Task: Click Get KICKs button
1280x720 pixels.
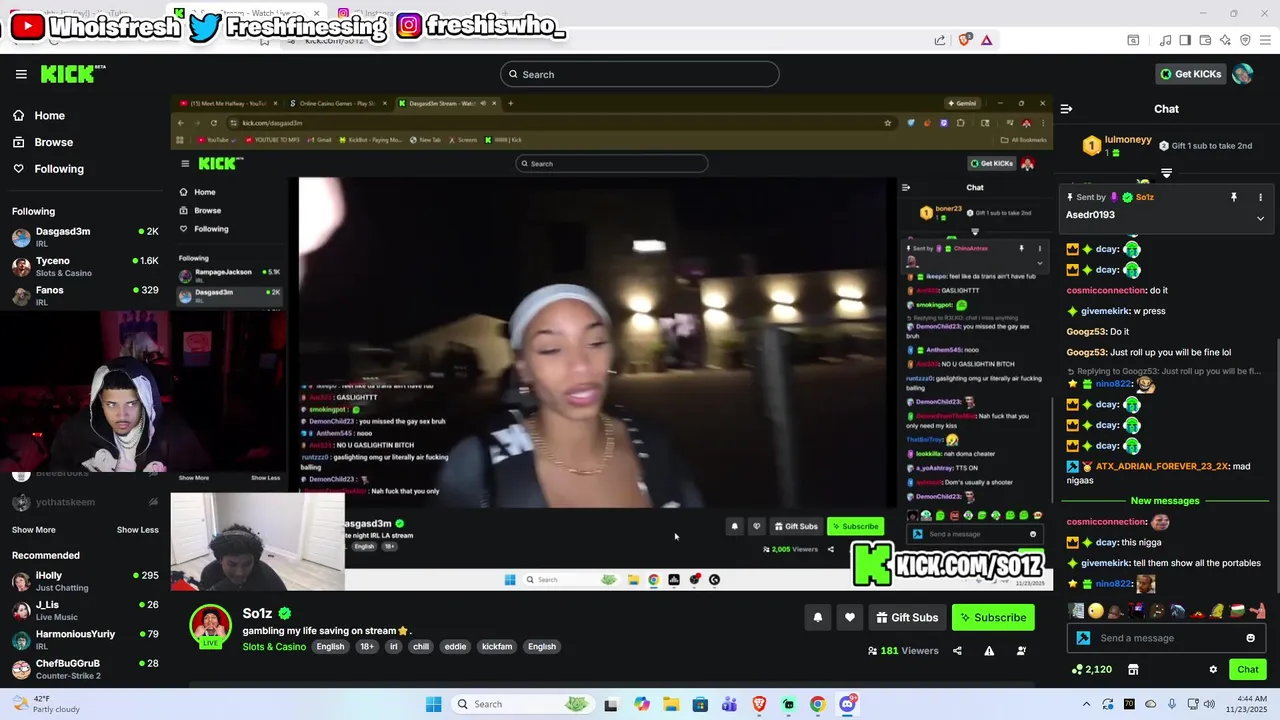Action: click(x=1190, y=74)
